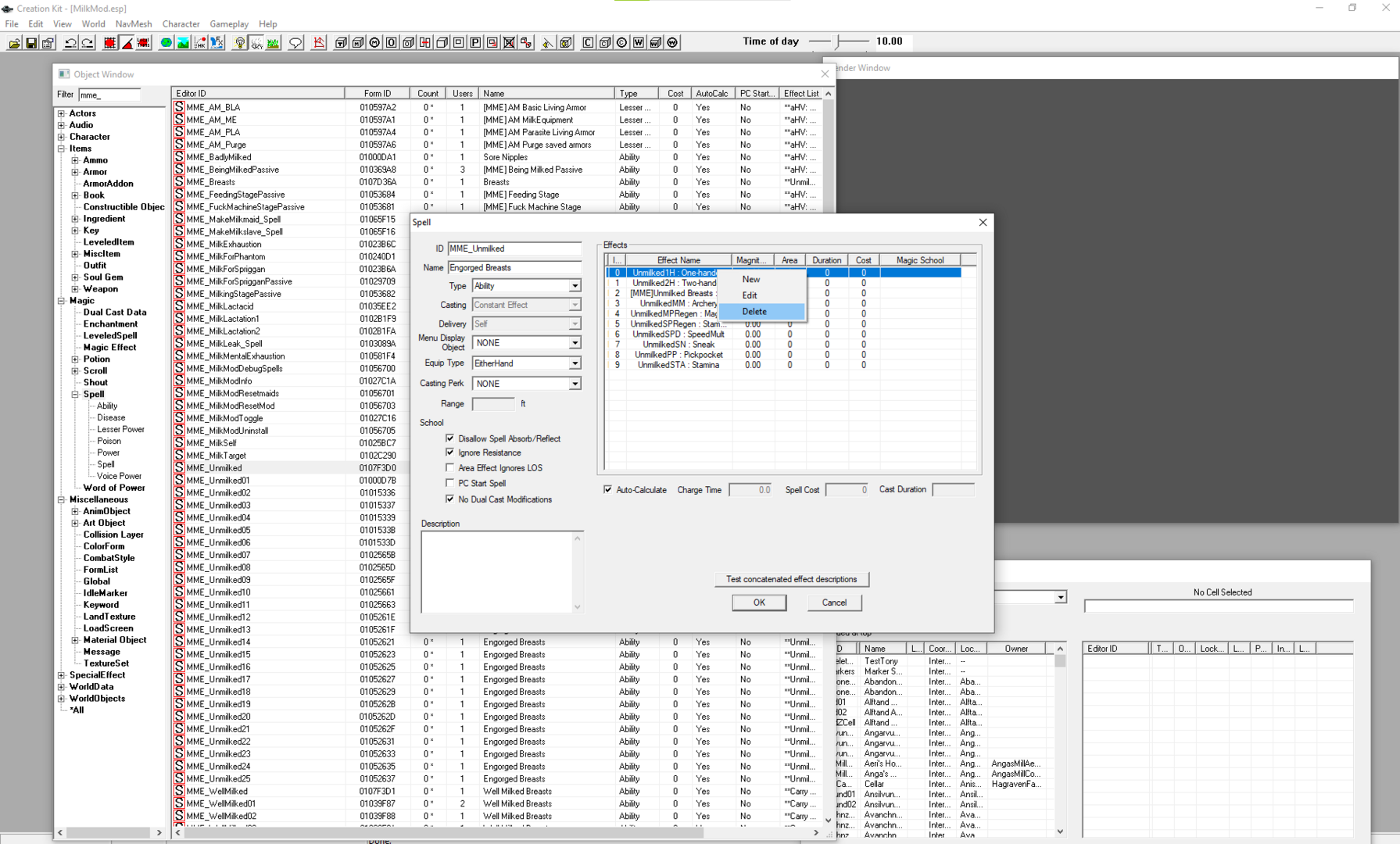The width and height of the screenshot is (1400, 844).
Task: Click the Undo arrow icon
Action: click(70, 43)
